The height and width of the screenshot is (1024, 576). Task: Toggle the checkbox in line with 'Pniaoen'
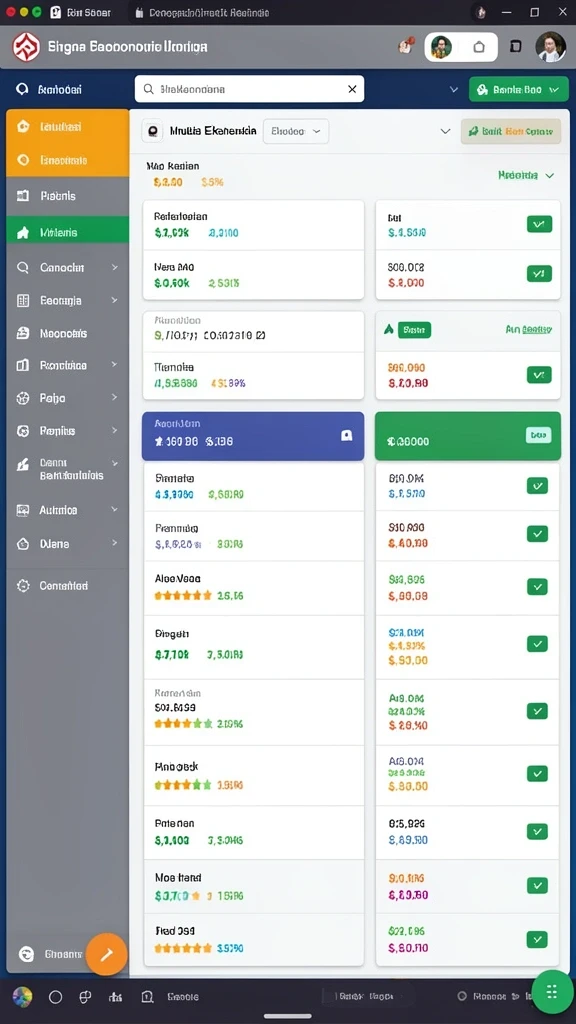click(x=537, y=831)
